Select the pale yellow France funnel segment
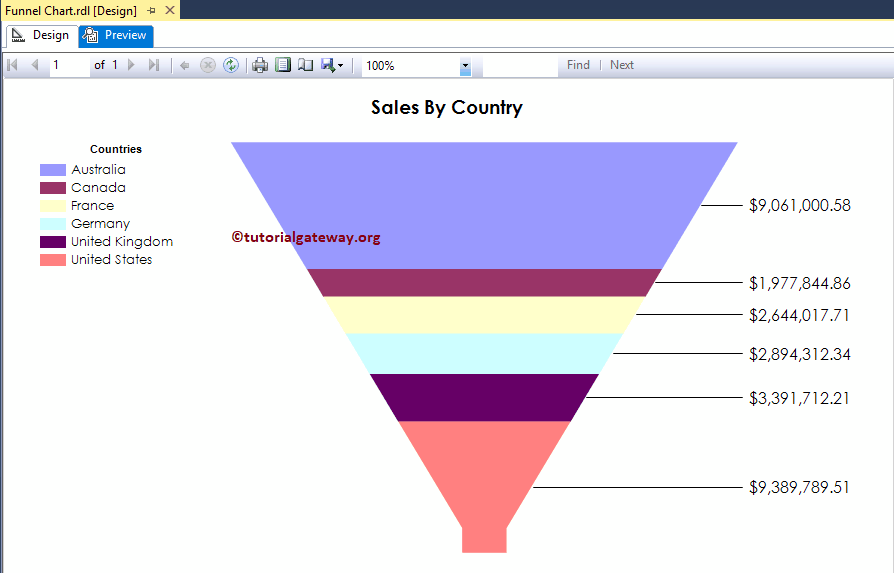The image size is (894, 573). 484,315
